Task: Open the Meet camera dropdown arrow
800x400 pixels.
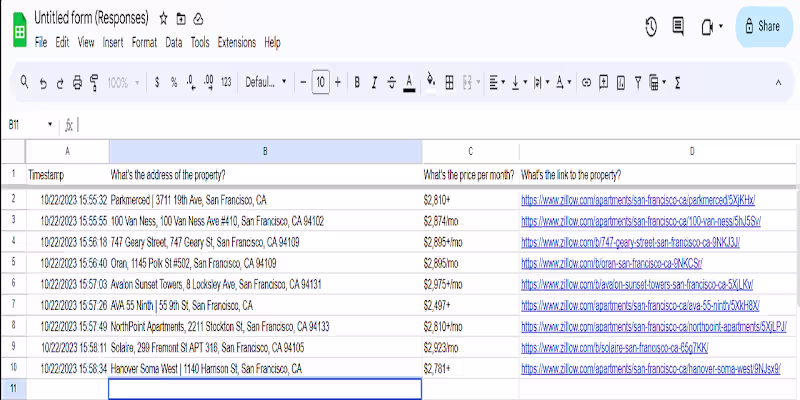Action: point(720,26)
